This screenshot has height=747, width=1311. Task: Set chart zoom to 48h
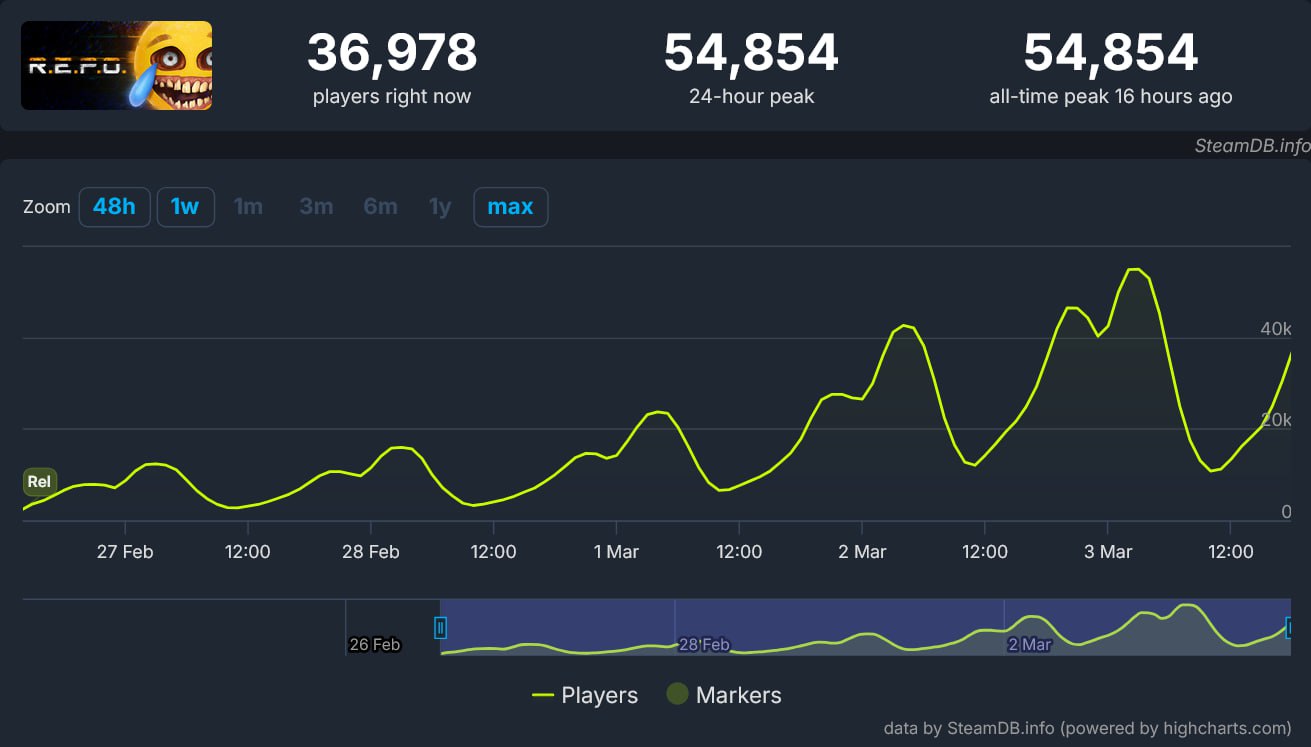114,207
